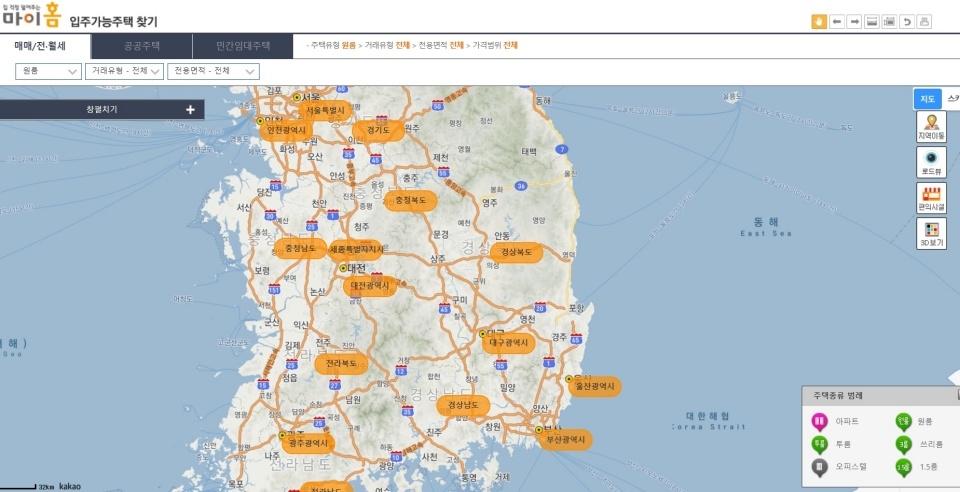Click 경상북도 region marker

pos(517,252)
